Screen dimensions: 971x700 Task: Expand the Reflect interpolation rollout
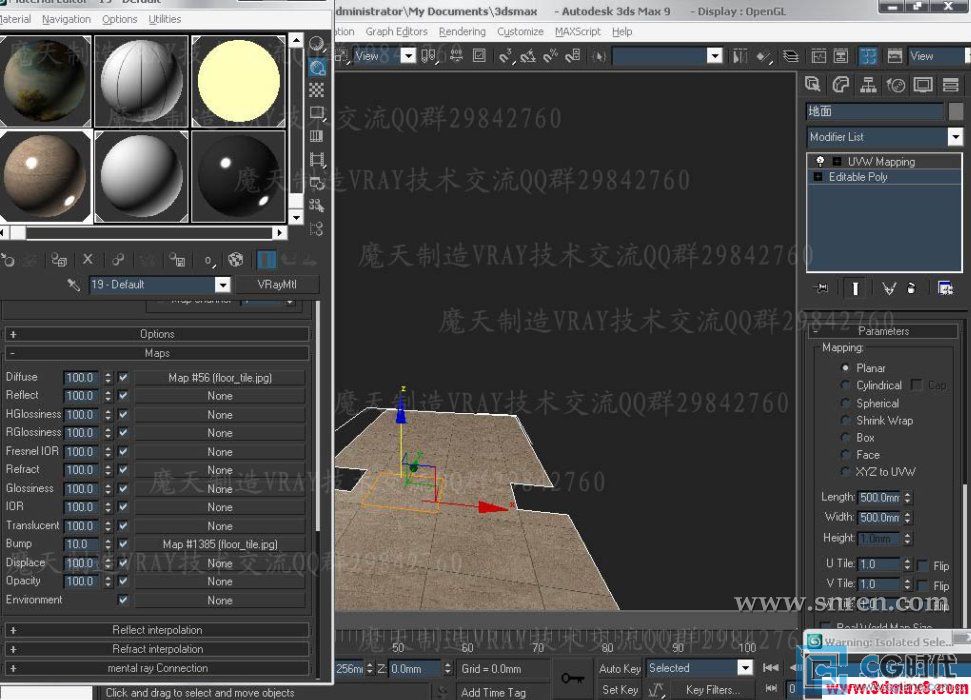[157, 630]
